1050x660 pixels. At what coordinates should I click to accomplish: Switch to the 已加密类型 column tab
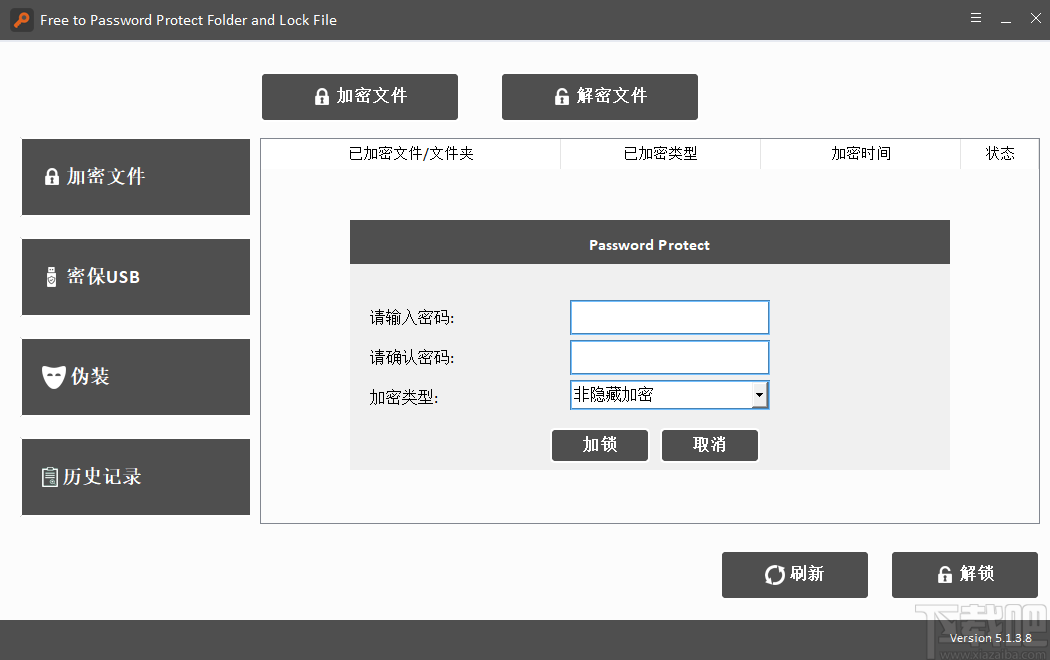coord(660,154)
